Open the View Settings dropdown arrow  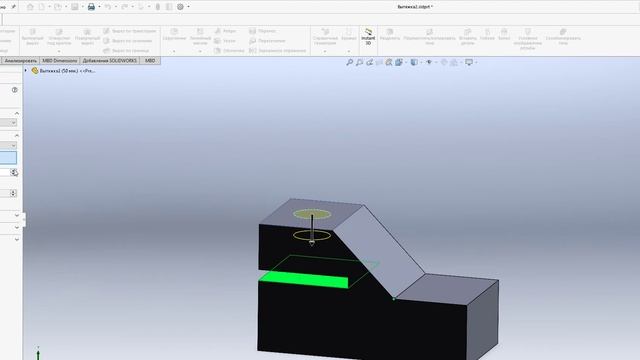pyautogui.click(x=476, y=62)
